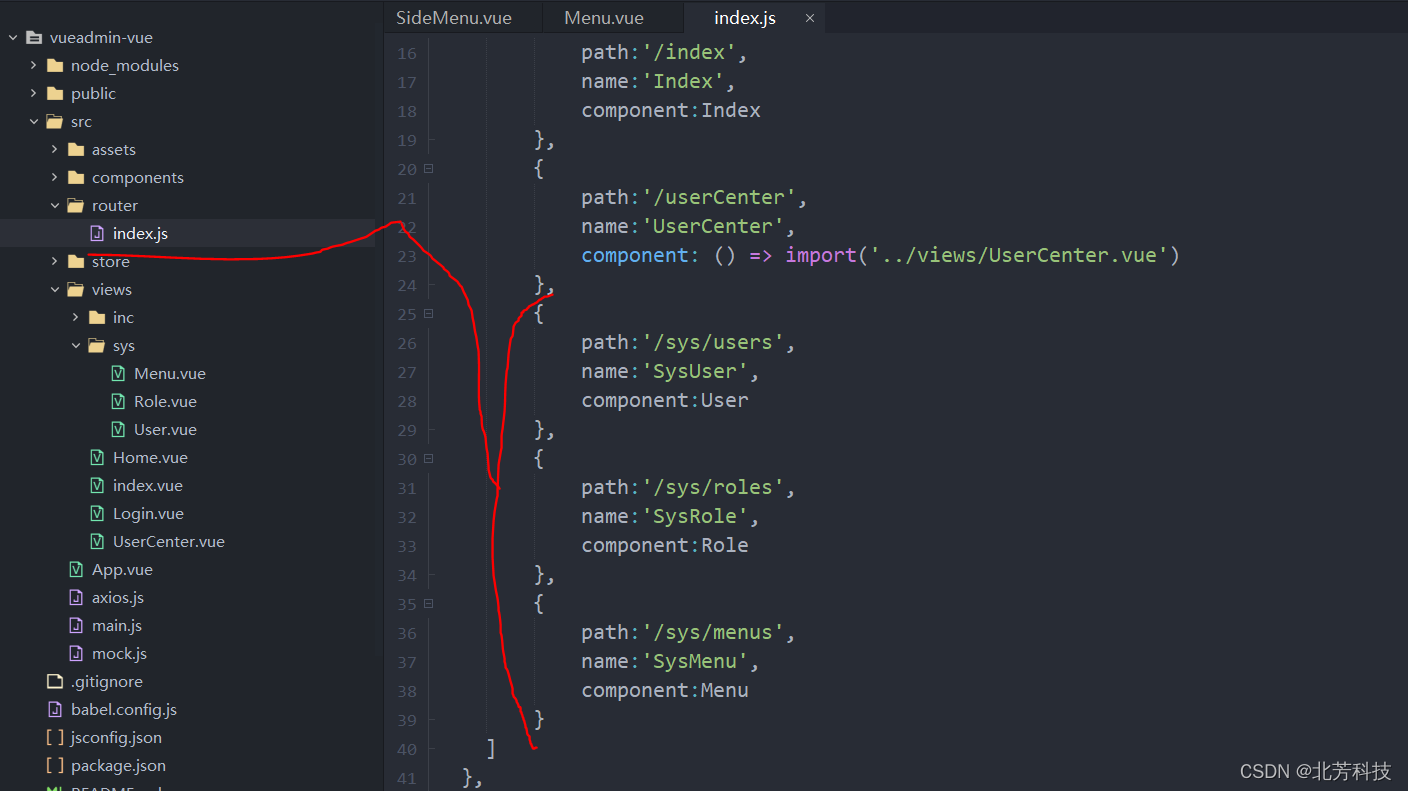Expand the inc folder arrow
This screenshot has width=1408, height=791.
(75, 318)
